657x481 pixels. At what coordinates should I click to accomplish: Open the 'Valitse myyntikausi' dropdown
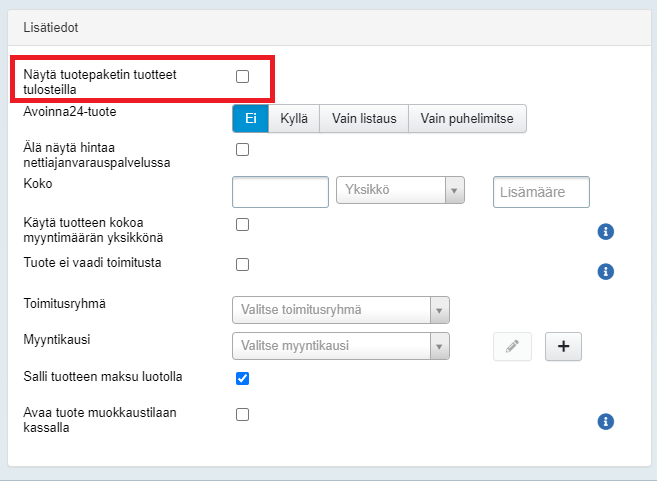(340, 347)
